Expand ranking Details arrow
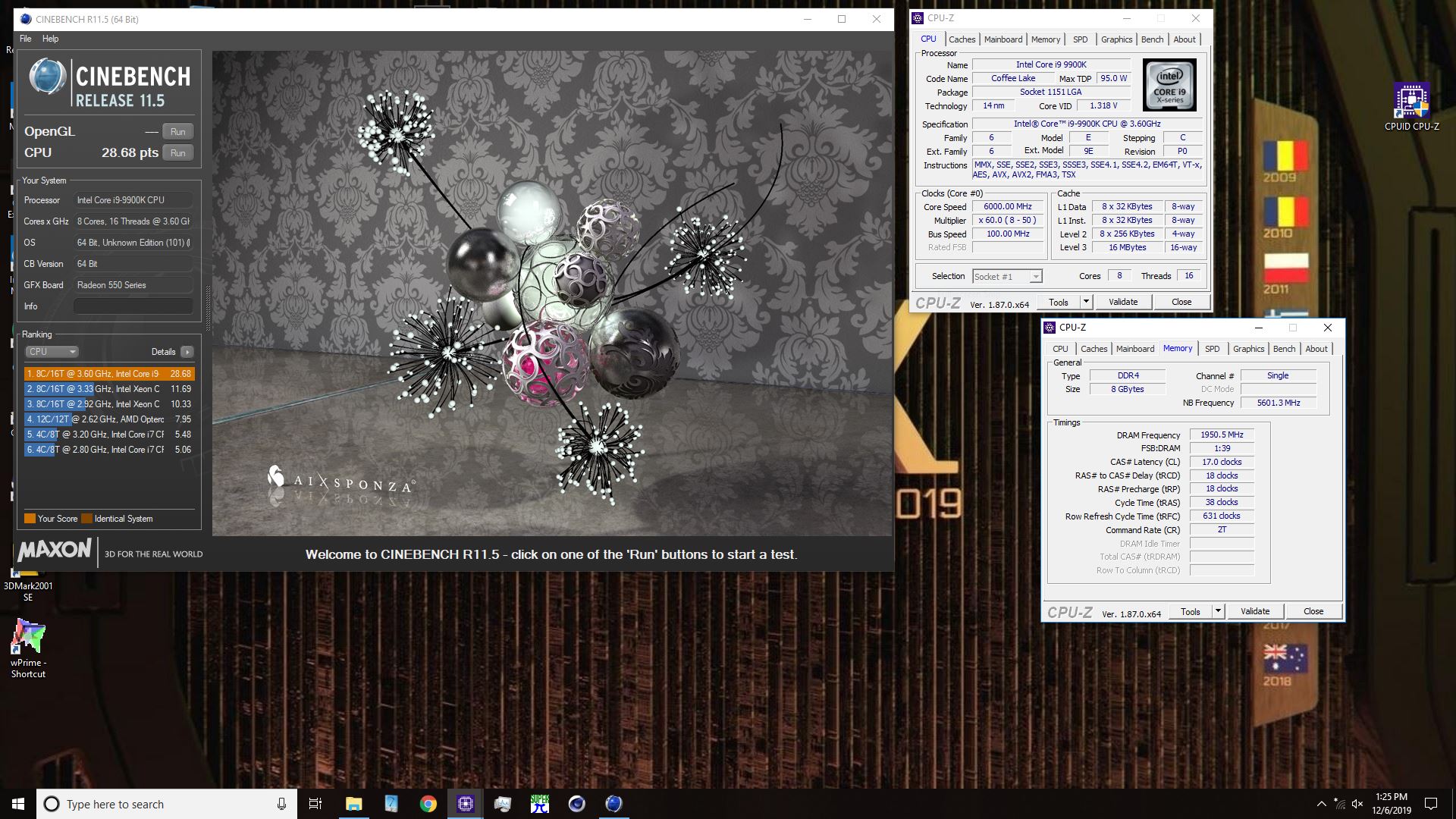The image size is (1456, 819). pyautogui.click(x=187, y=352)
